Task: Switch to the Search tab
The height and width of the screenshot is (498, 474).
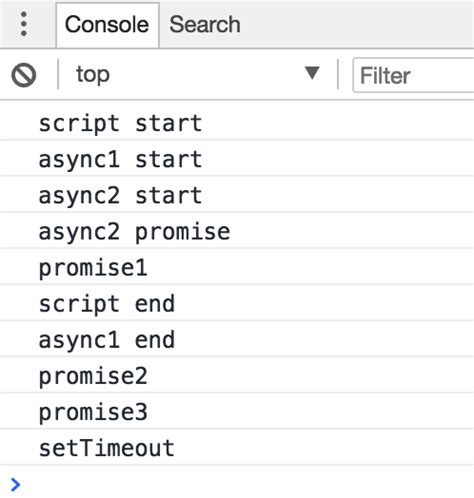Action: (205, 25)
